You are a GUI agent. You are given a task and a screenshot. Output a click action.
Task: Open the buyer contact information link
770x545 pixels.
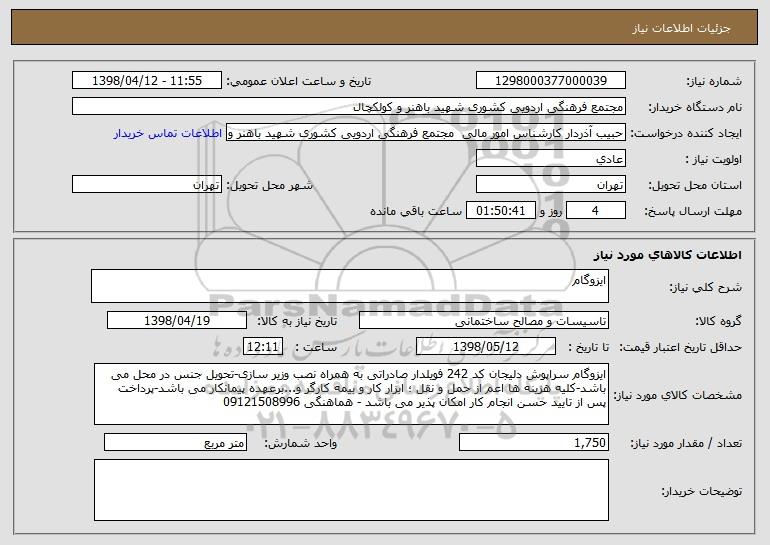[168, 134]
